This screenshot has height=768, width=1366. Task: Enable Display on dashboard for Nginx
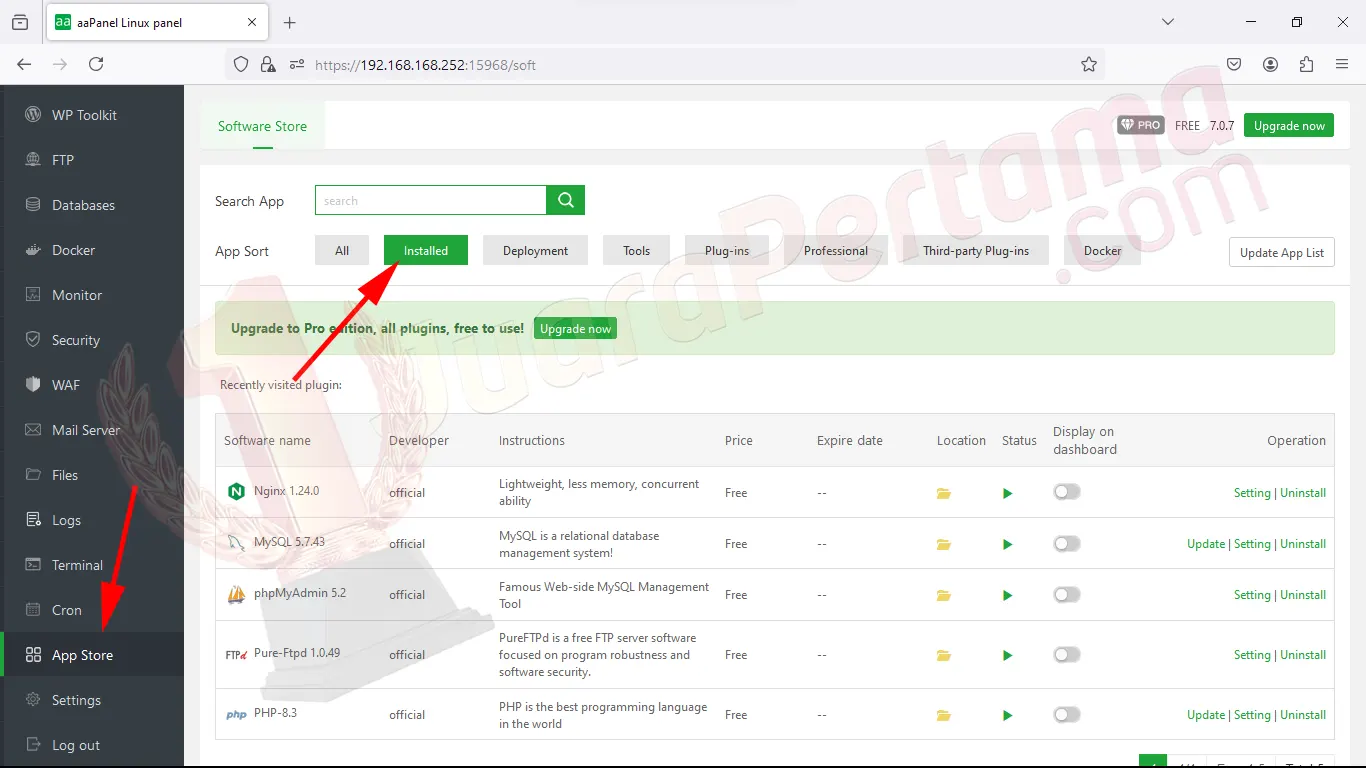(1066, 492)
